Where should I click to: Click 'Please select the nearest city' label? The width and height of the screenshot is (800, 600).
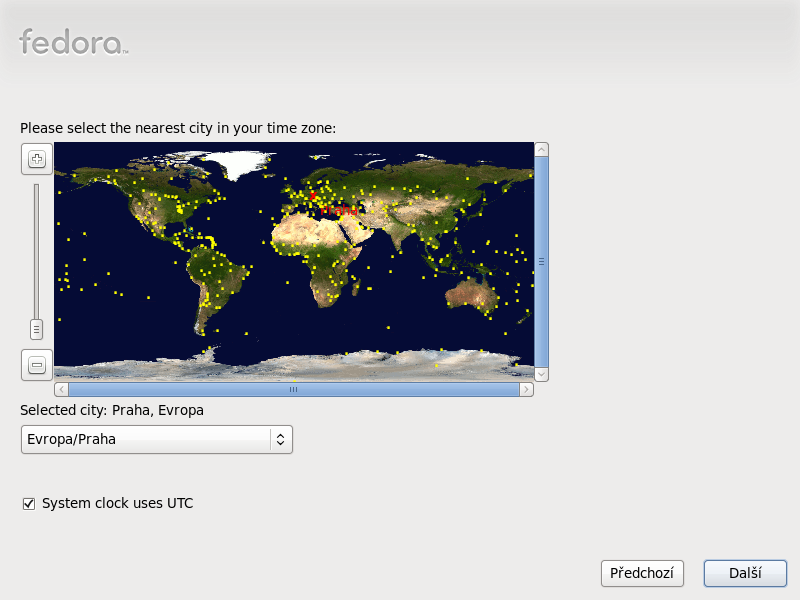pyautogui.click(x=178, y=128)
